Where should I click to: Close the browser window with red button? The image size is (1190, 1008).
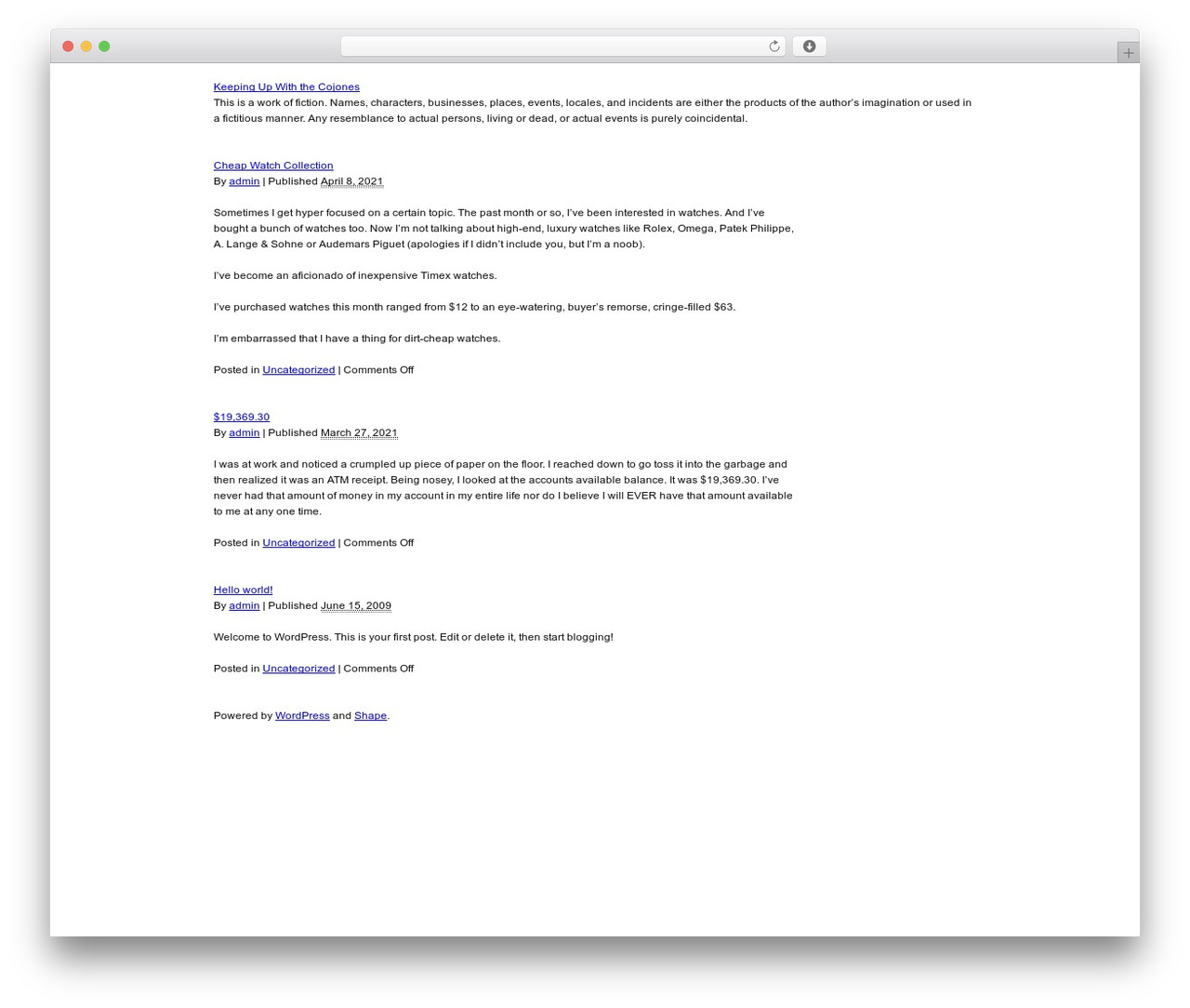click(x=68, y=46)
